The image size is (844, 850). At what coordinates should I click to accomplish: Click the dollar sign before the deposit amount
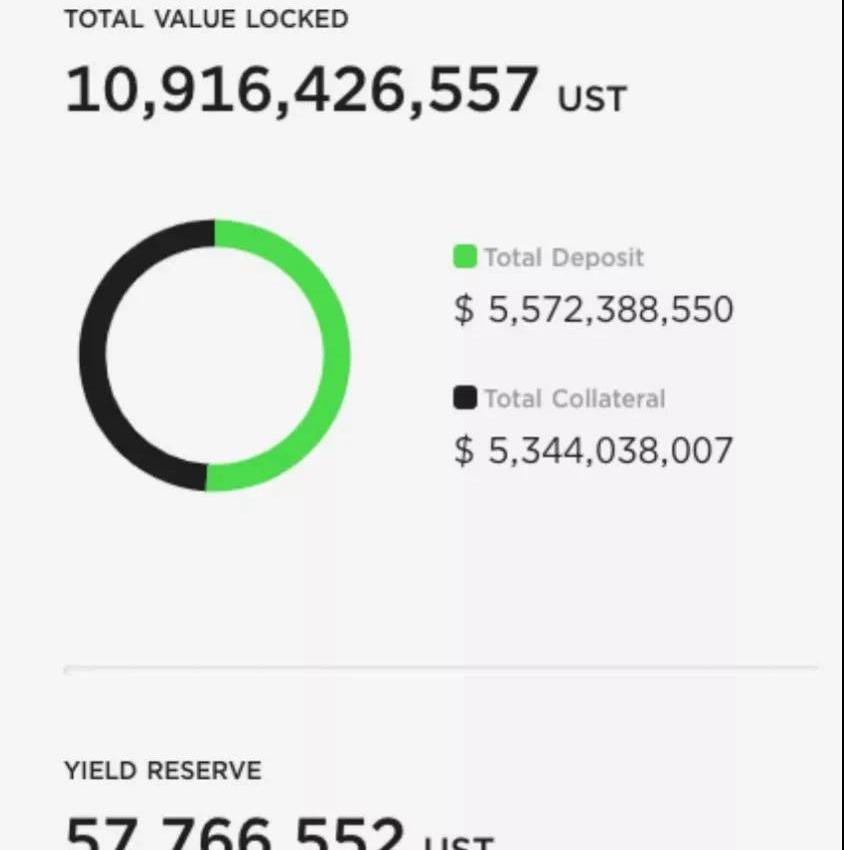(x=463, y=310)
